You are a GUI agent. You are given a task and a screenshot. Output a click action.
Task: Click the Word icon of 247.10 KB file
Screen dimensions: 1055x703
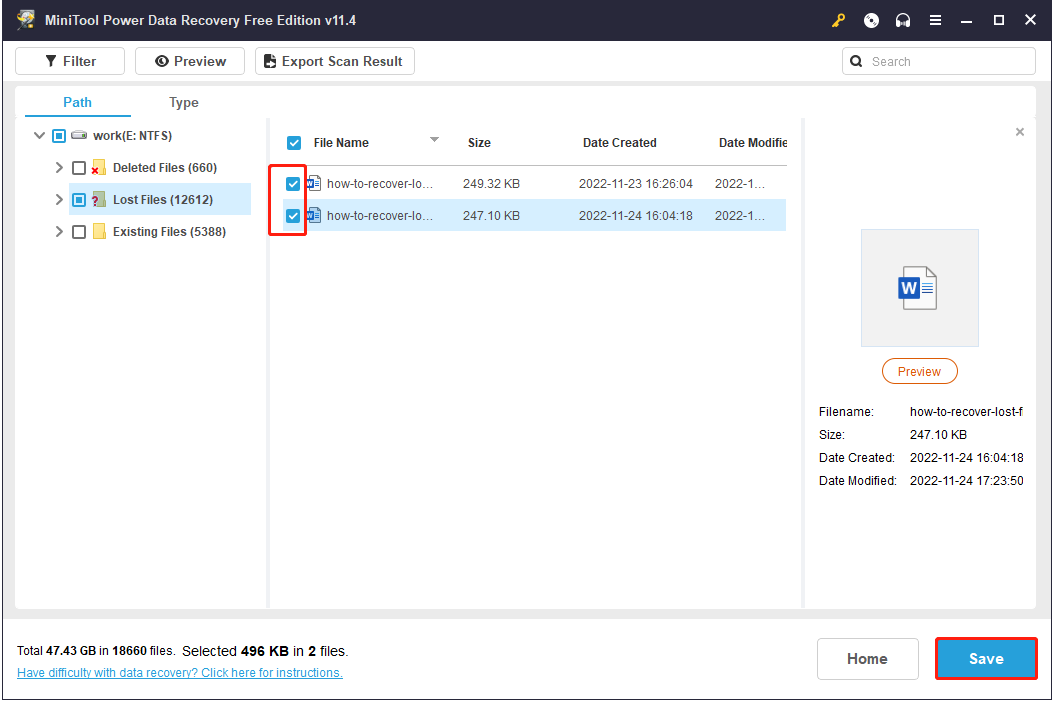tap(314, 215)
